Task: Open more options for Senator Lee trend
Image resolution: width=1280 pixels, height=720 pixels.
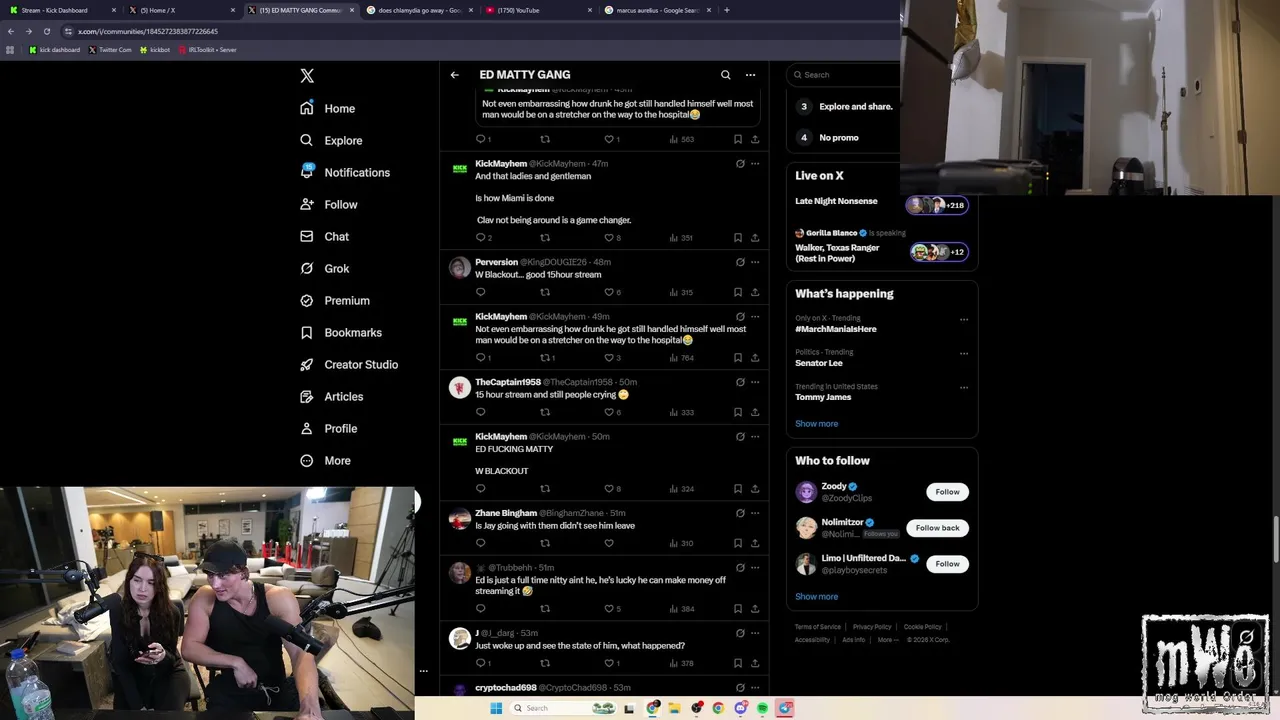Action: [964, 353]
